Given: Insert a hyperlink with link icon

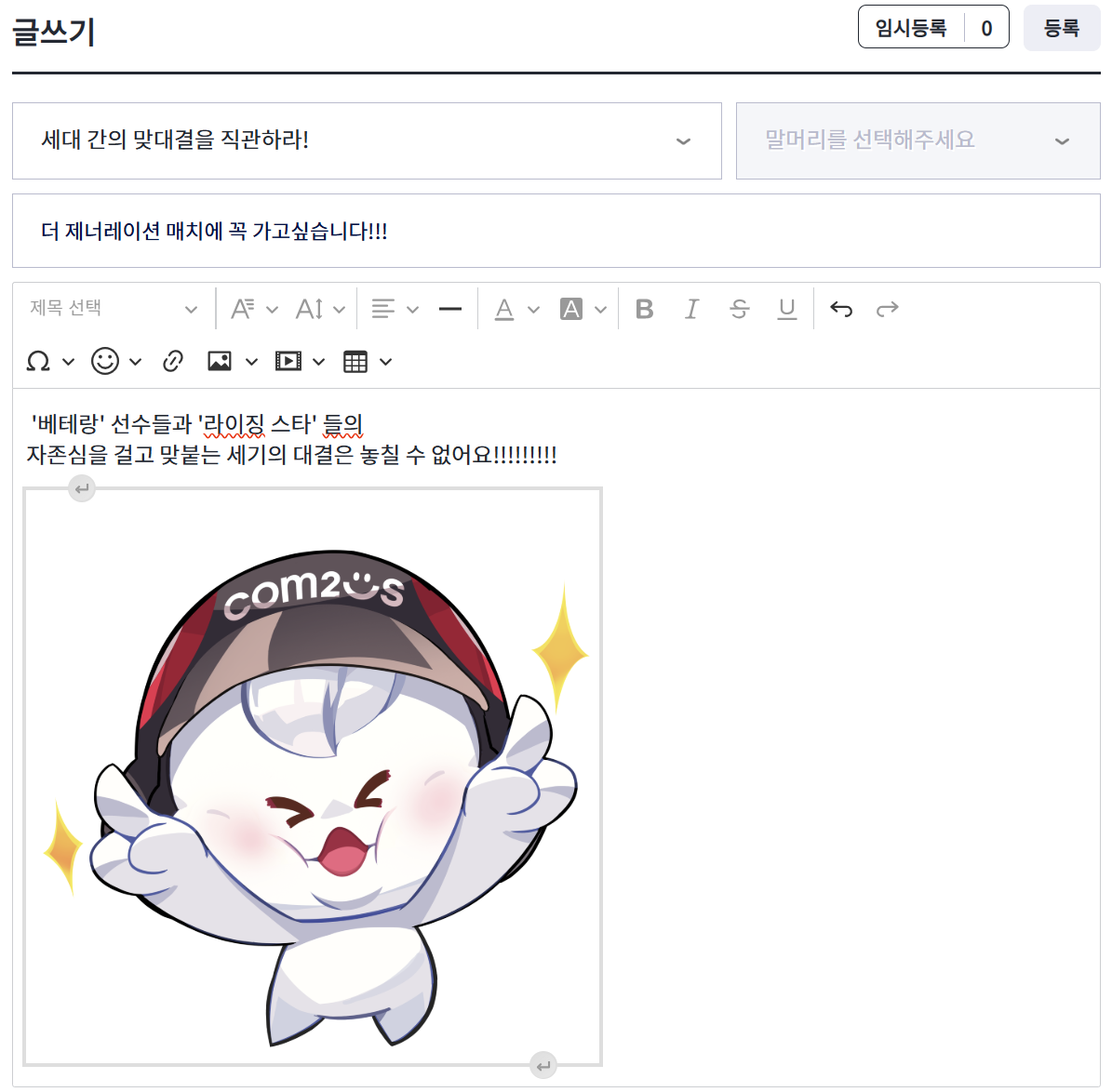Looking at the screenshot, I should coord(173,361).
